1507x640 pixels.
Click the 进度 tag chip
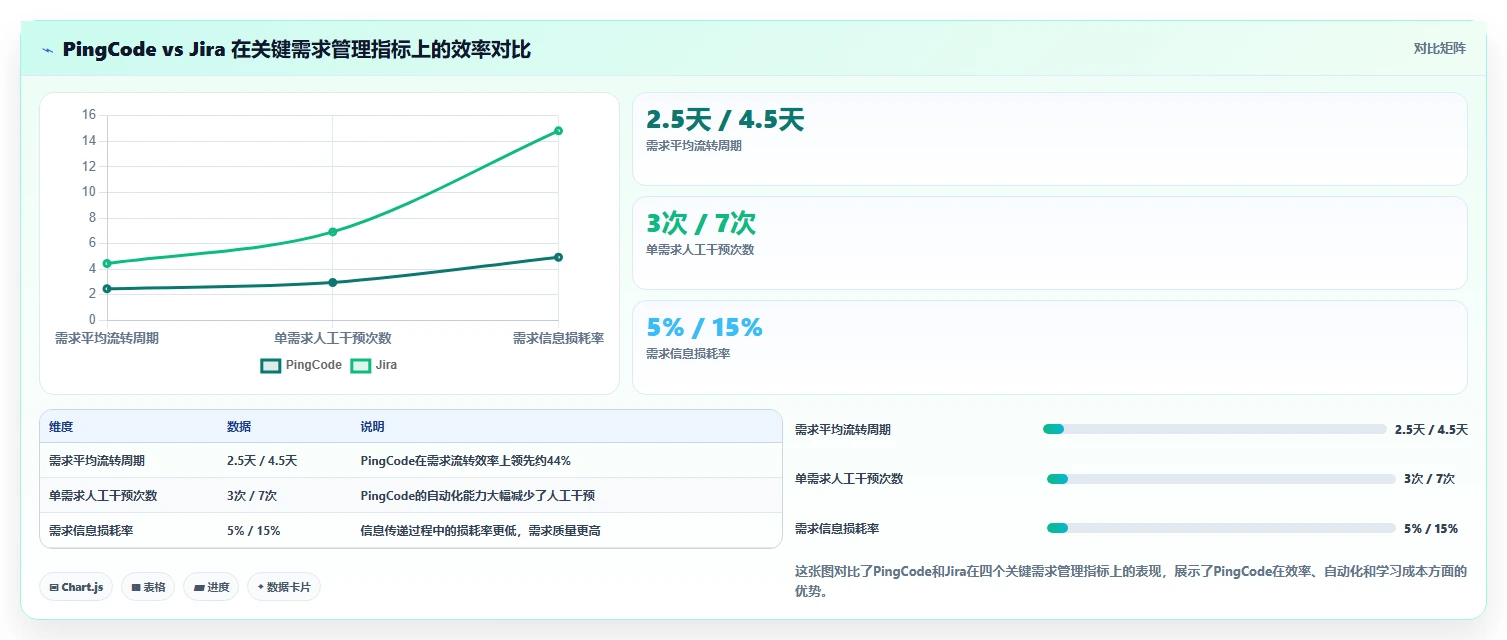[211, 587]
